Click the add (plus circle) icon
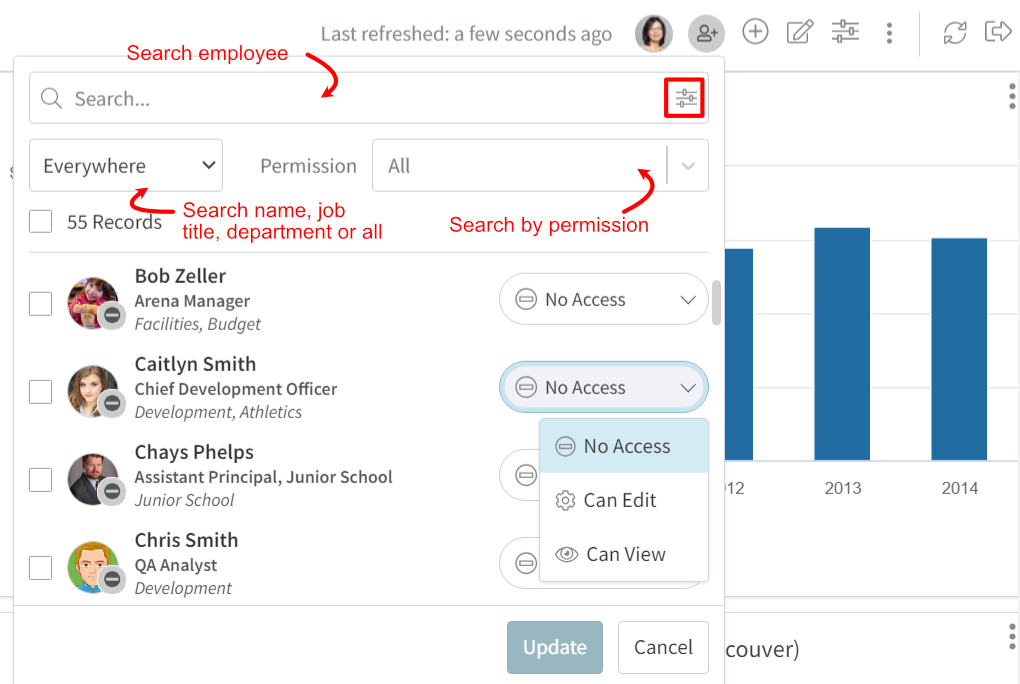The width and height of the screenshot is (1020, 684). click(755, 32)
